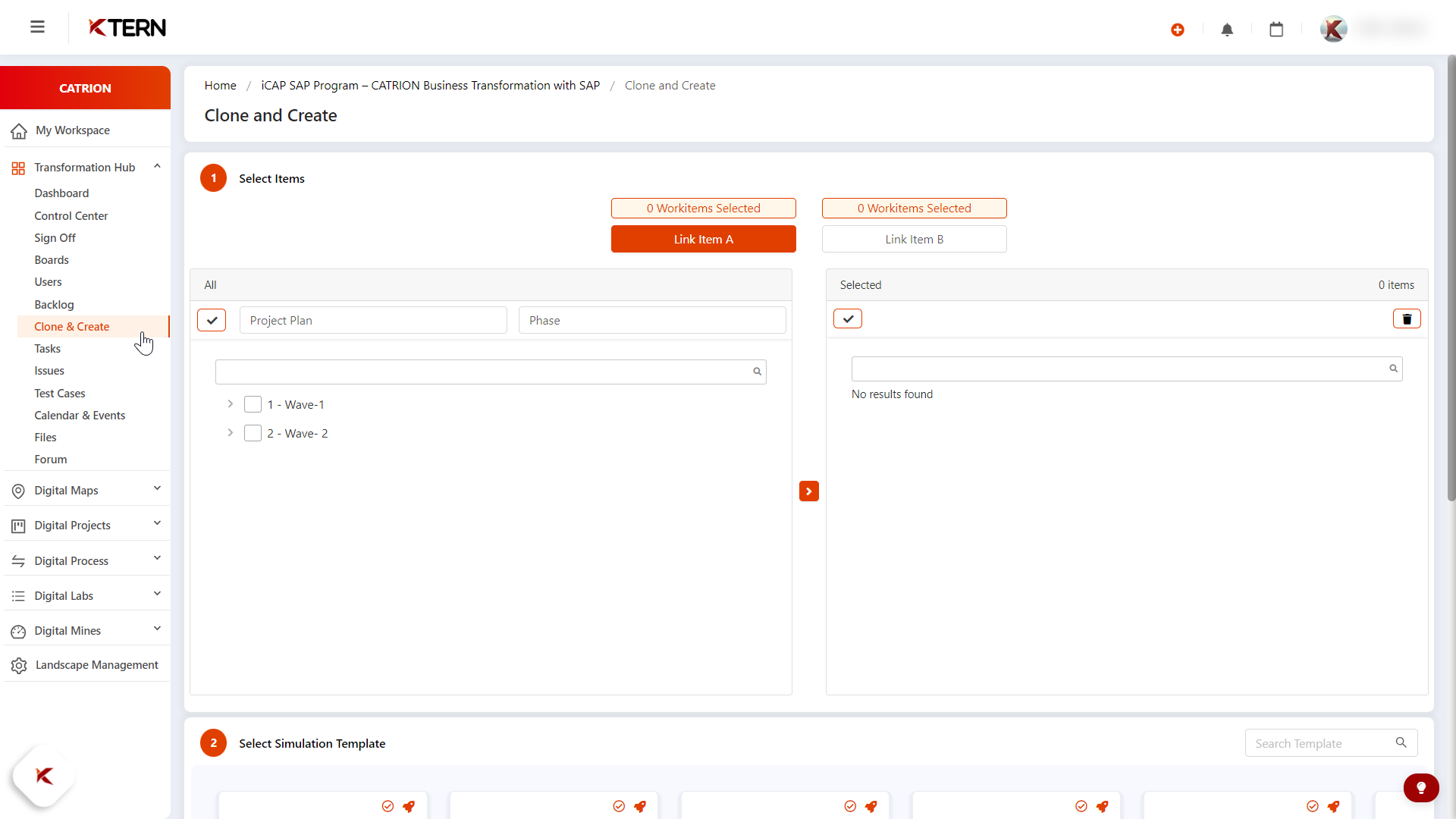
Task: Click the Link Item B button
Action: point(915,240)
